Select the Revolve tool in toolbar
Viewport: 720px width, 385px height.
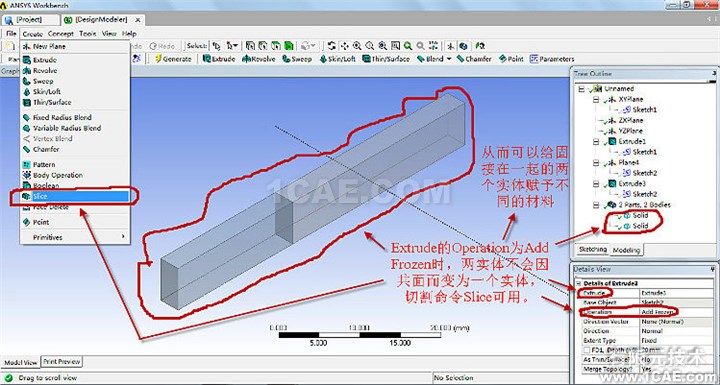(x=259, y=59)
